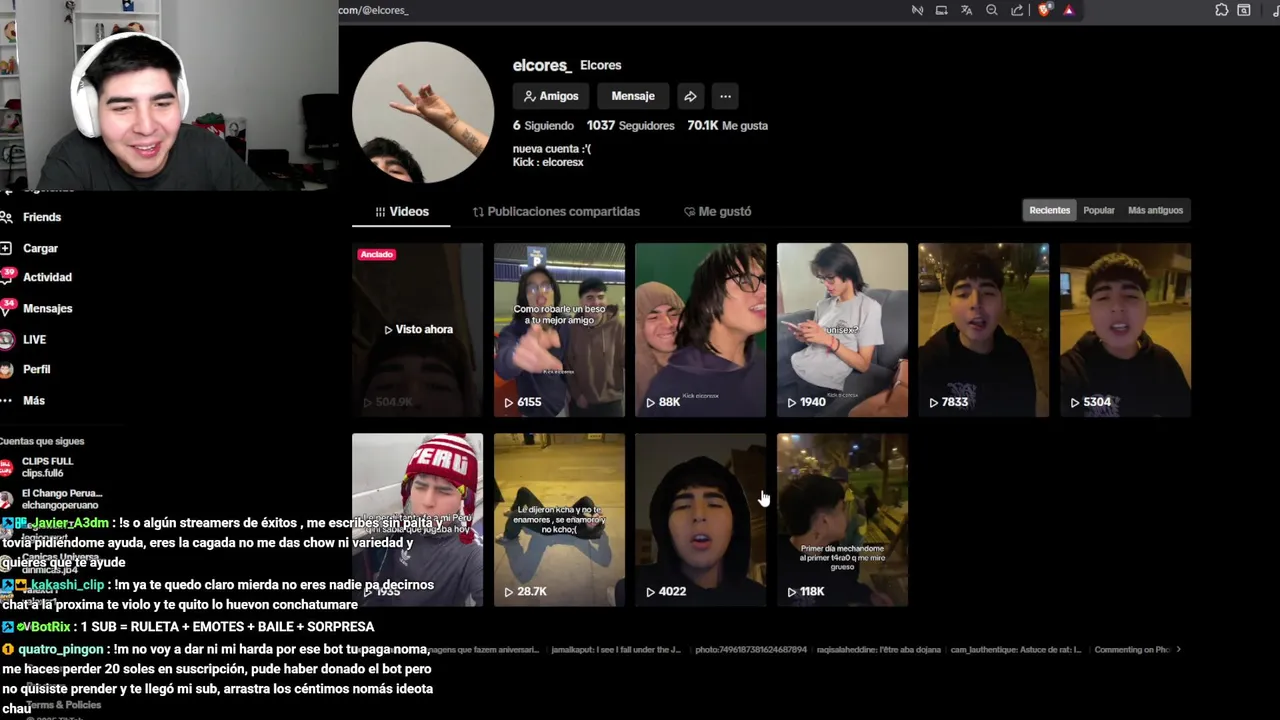Screen dimensions: 1280x720
Task: Click the comment ticker right arrow
Action: point(1178,650)
